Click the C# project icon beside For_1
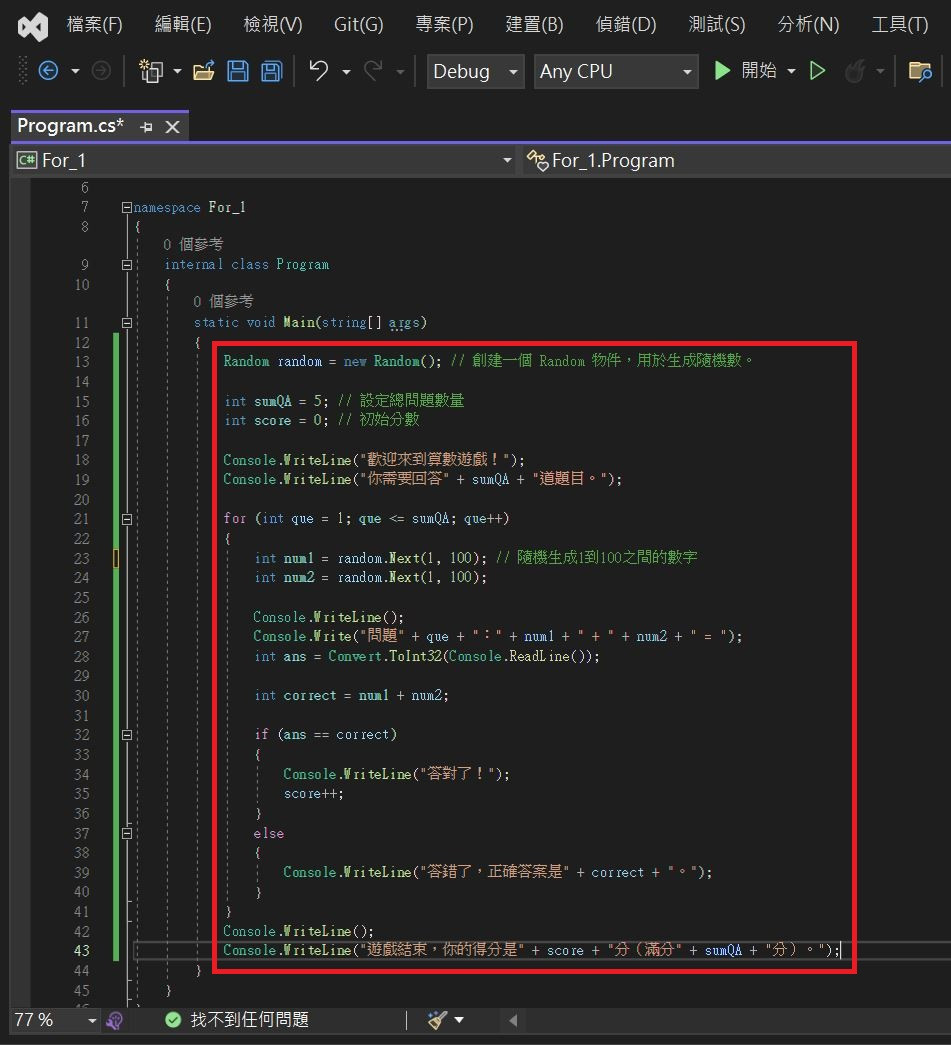The height and width of the screenshot is (1045, 951). pos(27,160)
